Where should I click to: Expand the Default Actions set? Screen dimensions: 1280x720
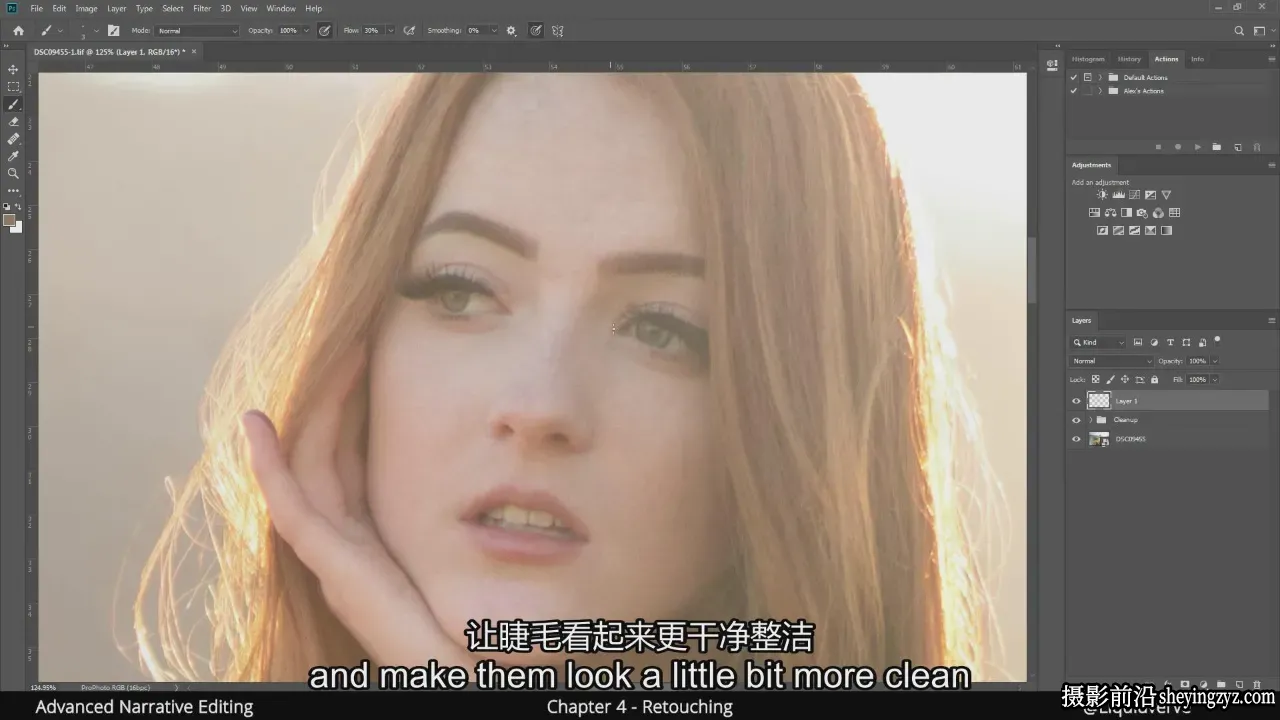click(1100, 77)
